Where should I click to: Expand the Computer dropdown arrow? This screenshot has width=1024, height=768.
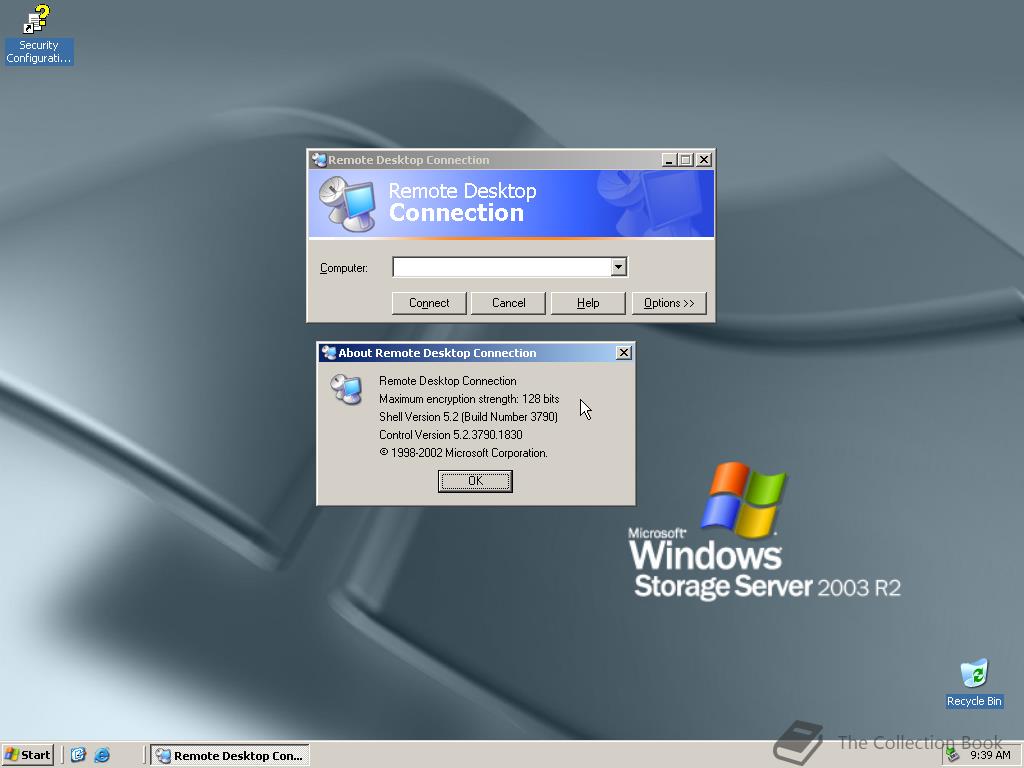point(618,266)
